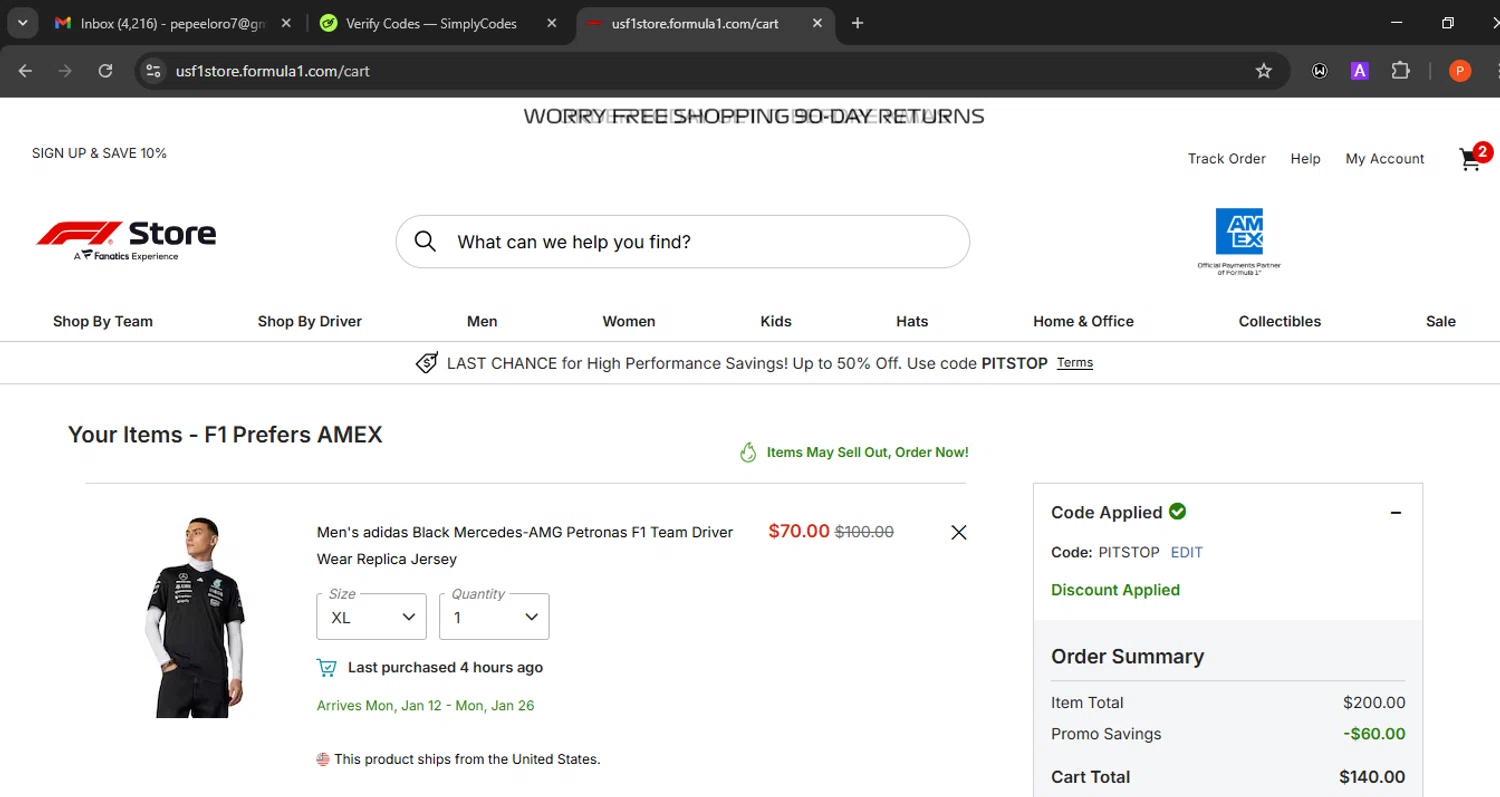Screen dimensions: 1500x797
Task: Click the F1 Store logo
Action: pyautogui.click(x=126, y=240)
